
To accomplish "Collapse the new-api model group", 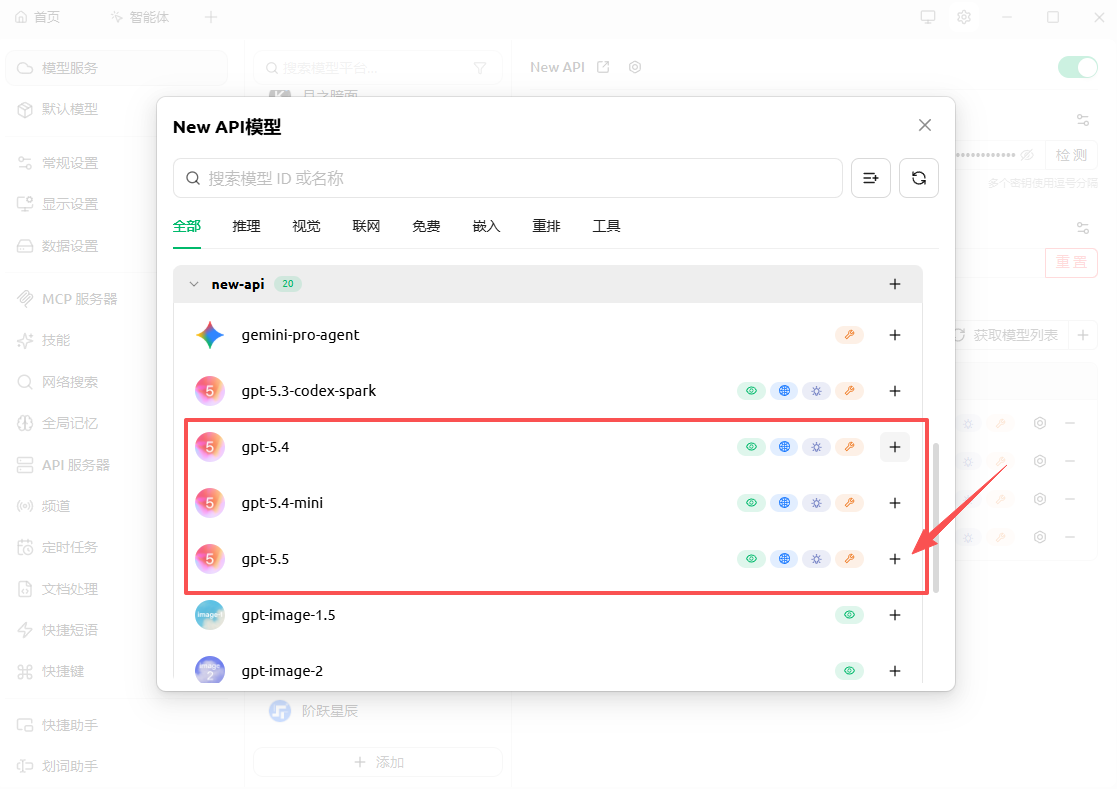I will [x=194, y=284].
